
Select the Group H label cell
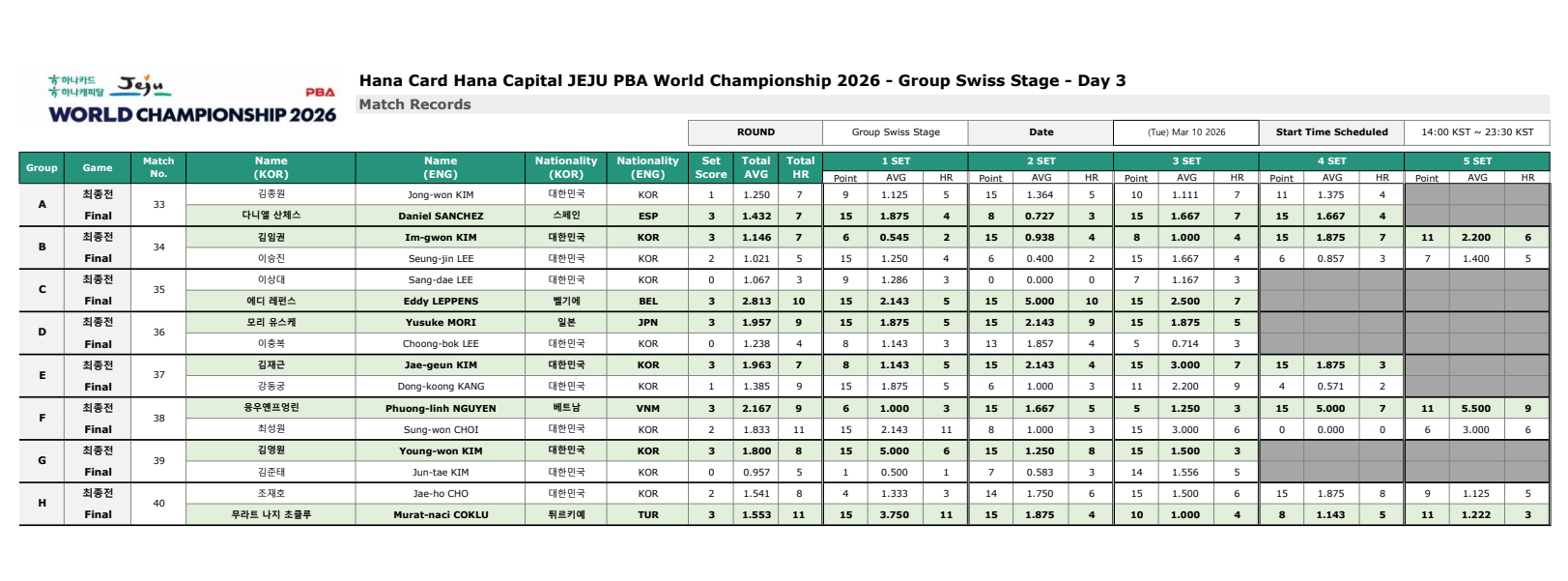(x=42, y=504)
